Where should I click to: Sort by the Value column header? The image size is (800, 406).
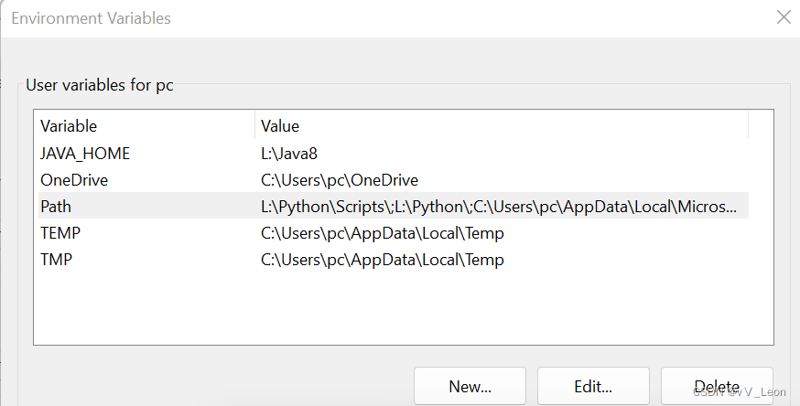pos(502,126)
